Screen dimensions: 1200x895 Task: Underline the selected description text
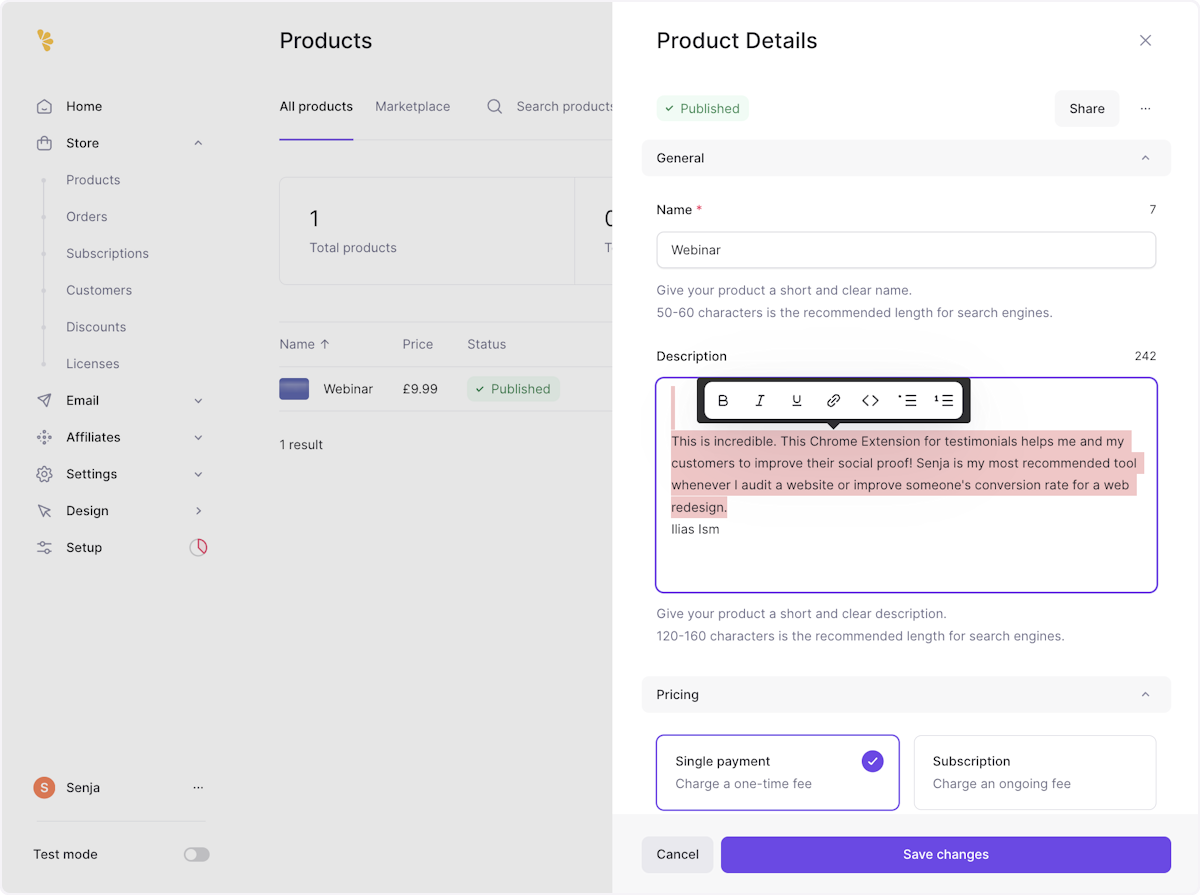(797, 401)
